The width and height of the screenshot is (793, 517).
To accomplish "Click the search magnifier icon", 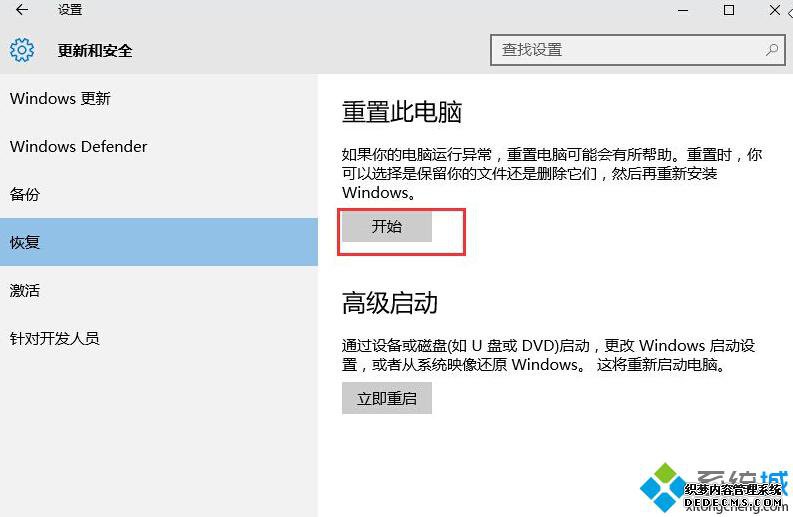I will tap(772, 50).
